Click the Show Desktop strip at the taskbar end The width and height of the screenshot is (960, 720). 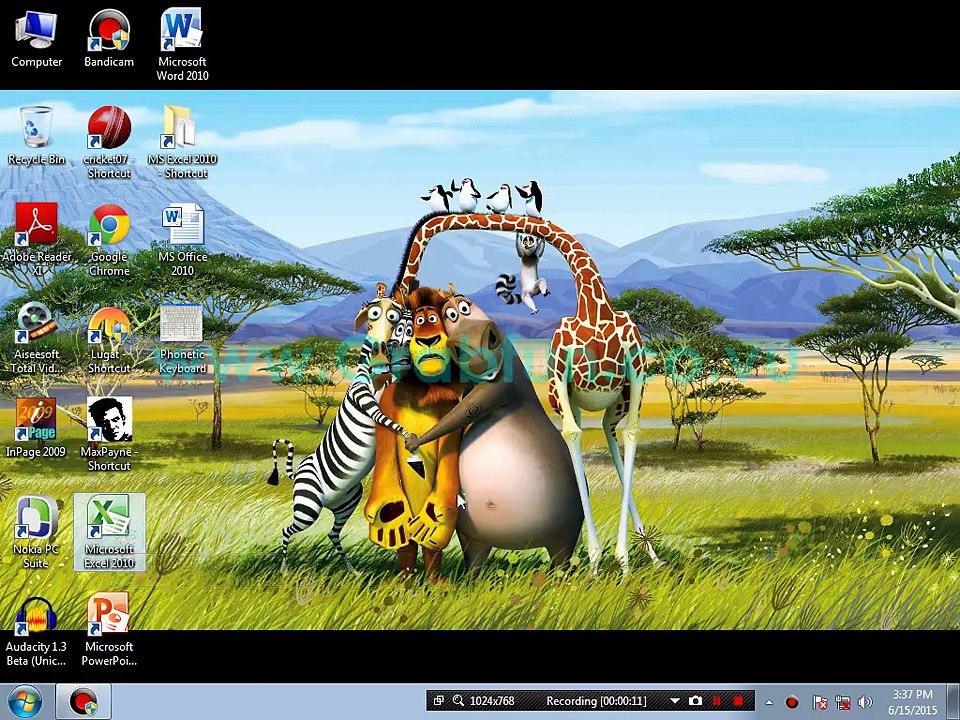tap(954, 702)
